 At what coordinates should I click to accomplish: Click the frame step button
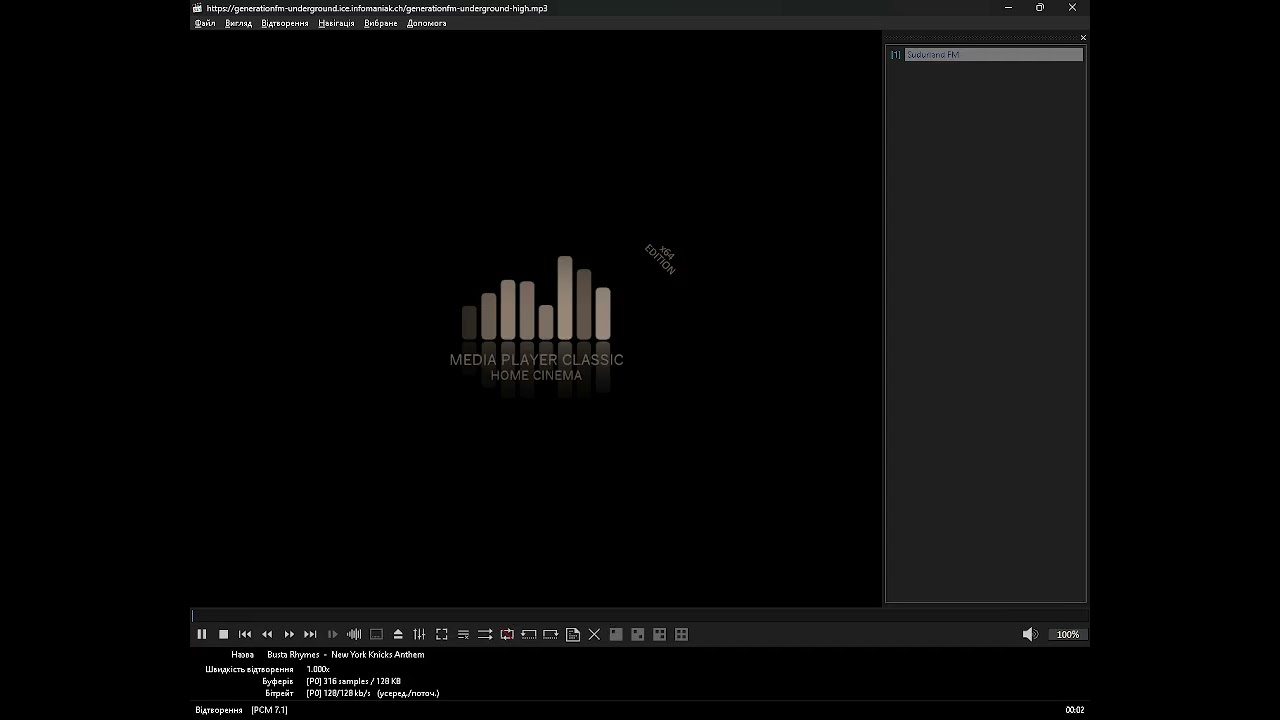333,634
